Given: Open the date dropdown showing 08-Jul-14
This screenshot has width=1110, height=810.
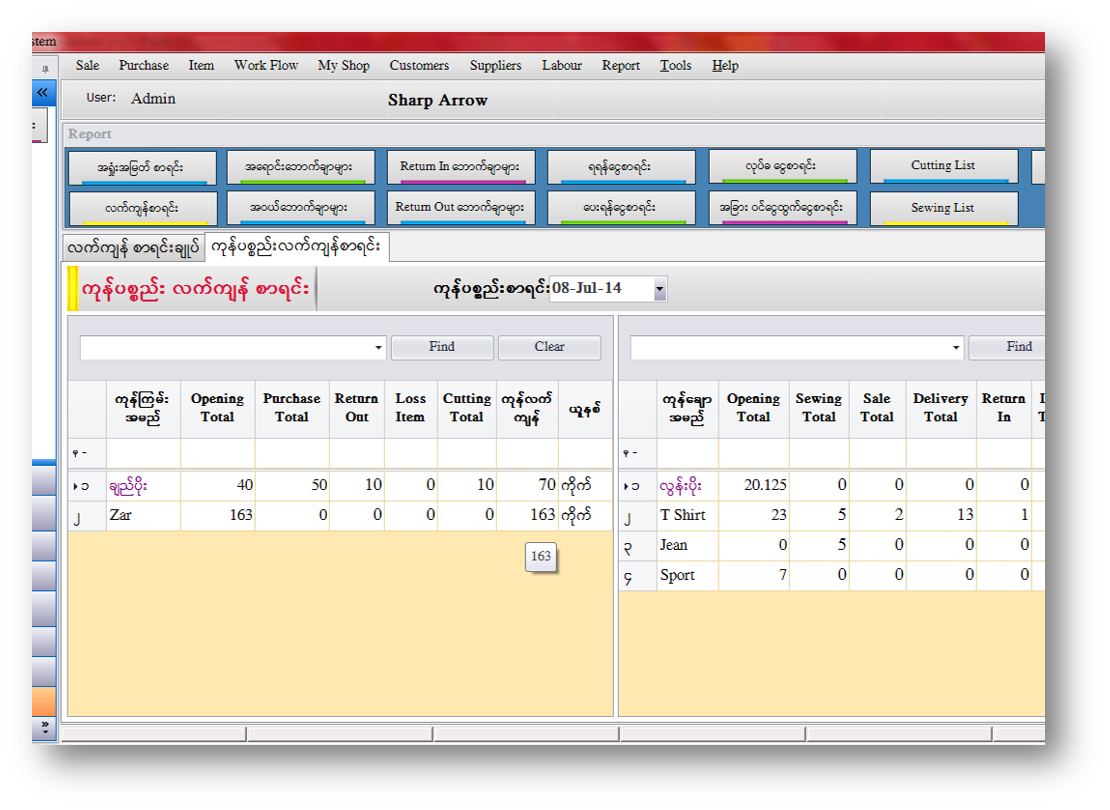Looking at the screenshot, I should tap(659, 289).
